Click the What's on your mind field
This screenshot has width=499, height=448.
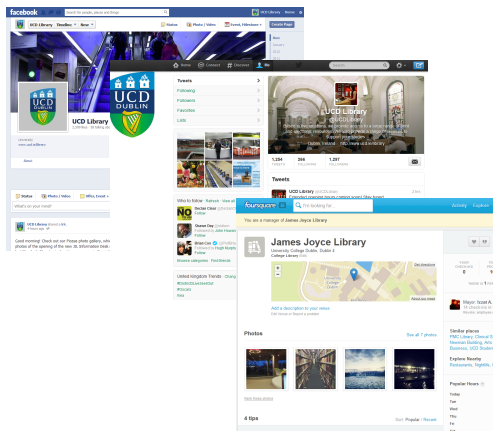[61, 206]
